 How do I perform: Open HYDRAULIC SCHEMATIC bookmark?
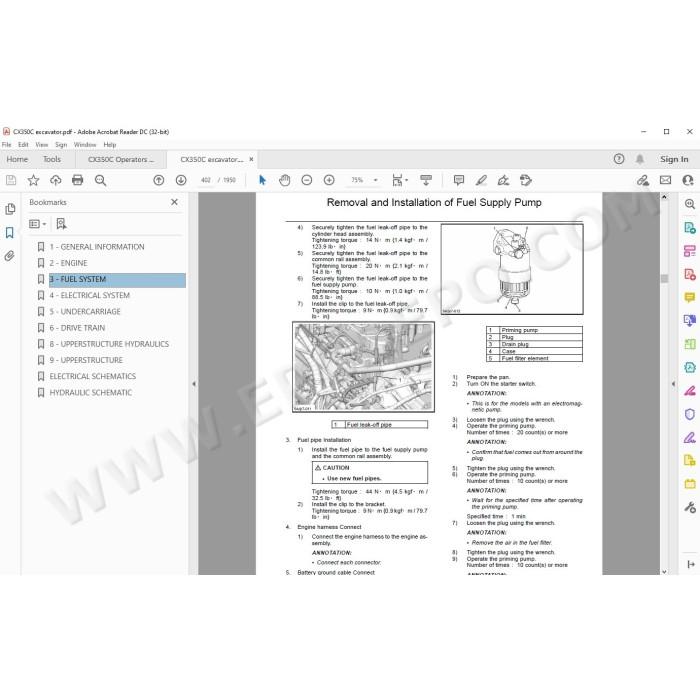[x=91, y=393]
